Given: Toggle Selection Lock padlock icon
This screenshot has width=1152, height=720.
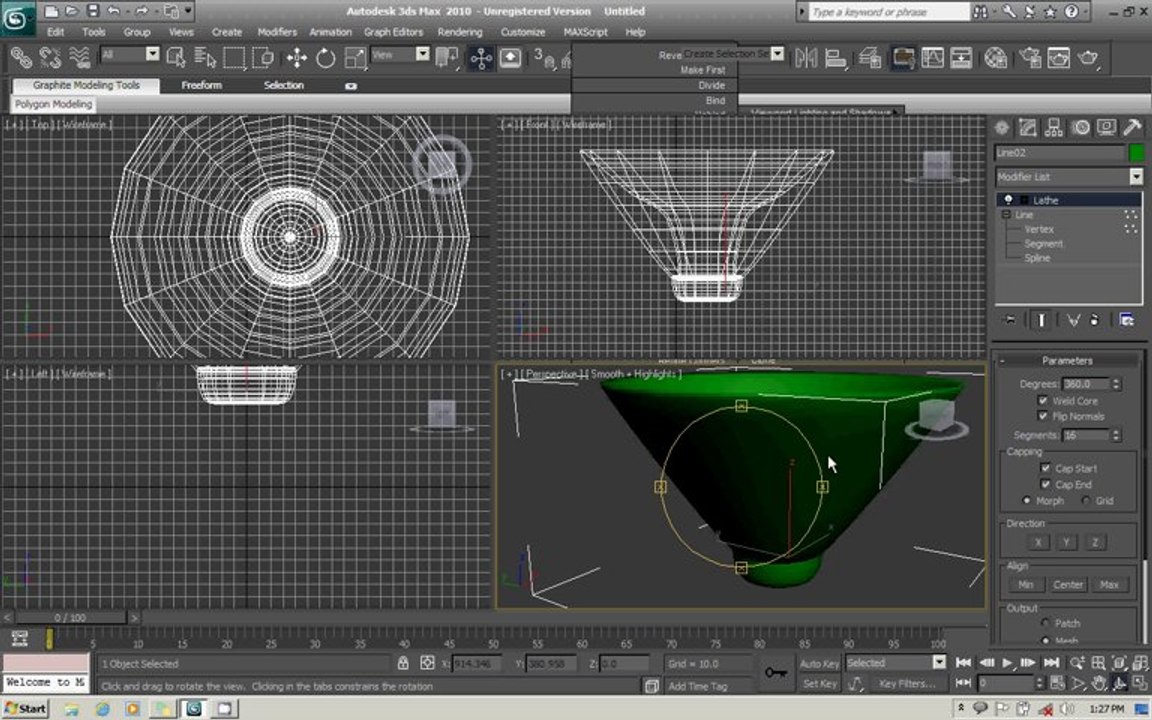Looking at the screenshot, I should (x=403, y=663).
